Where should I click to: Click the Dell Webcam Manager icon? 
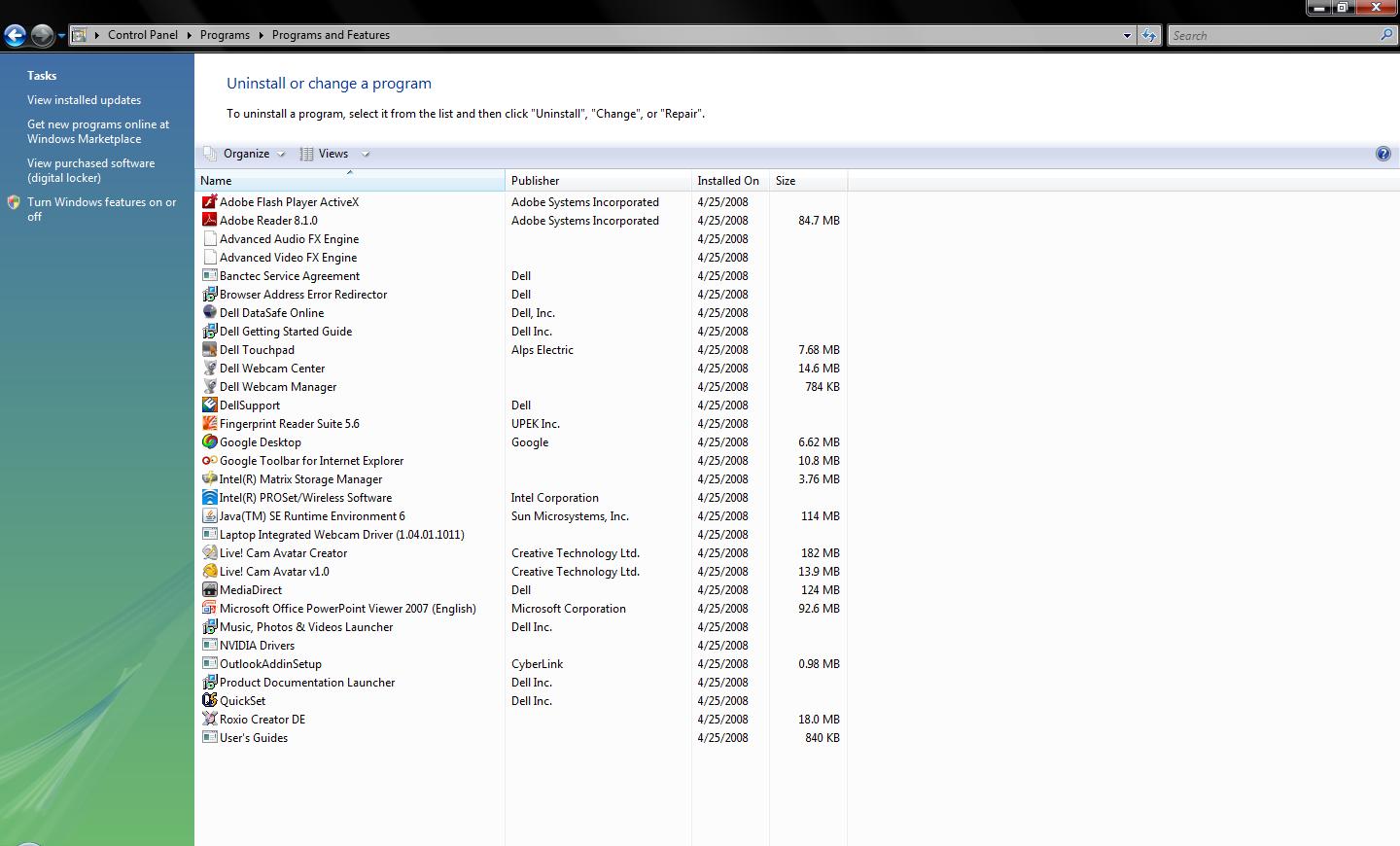pyautogui.click(x=209, y=386)
